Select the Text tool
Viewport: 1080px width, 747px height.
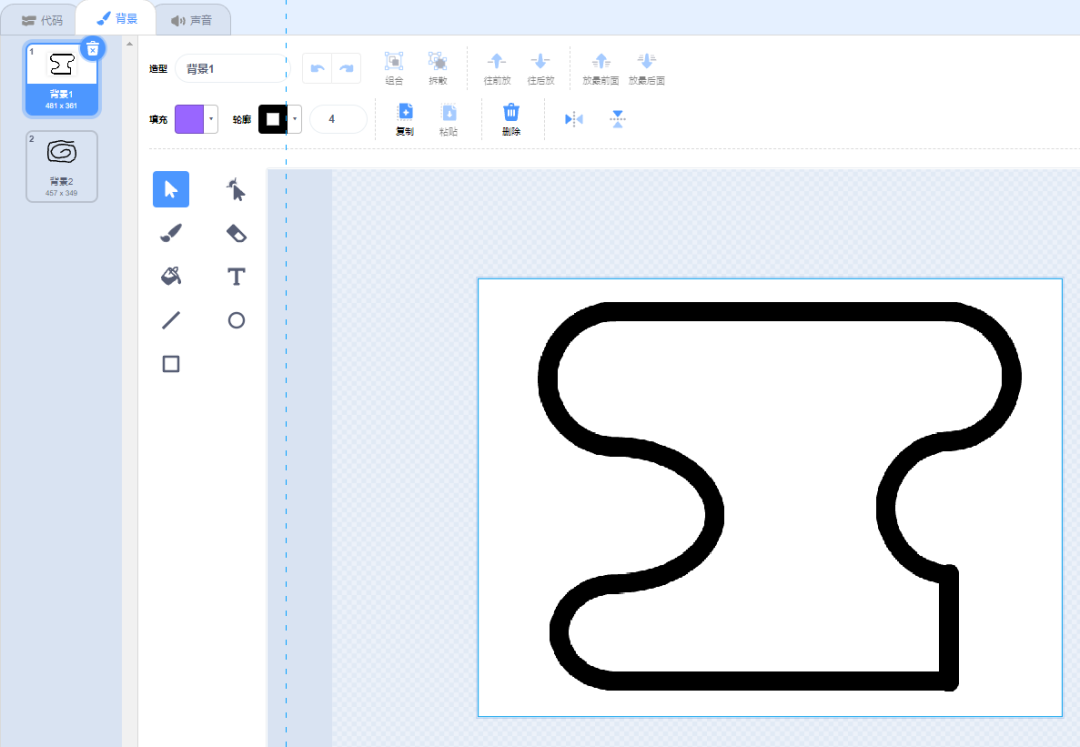pos(236,277)
